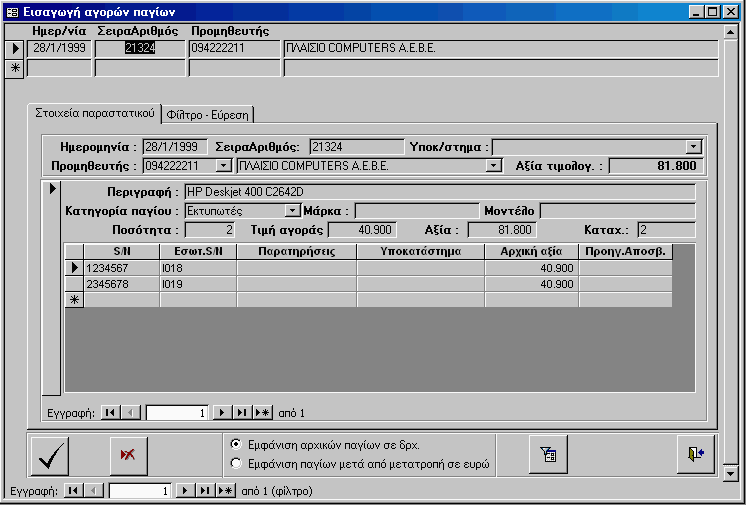The height and width of the screenshot is (505, 746).
Task: Click the Περιγραφή field with HP Deskjet
Action: 438,192
